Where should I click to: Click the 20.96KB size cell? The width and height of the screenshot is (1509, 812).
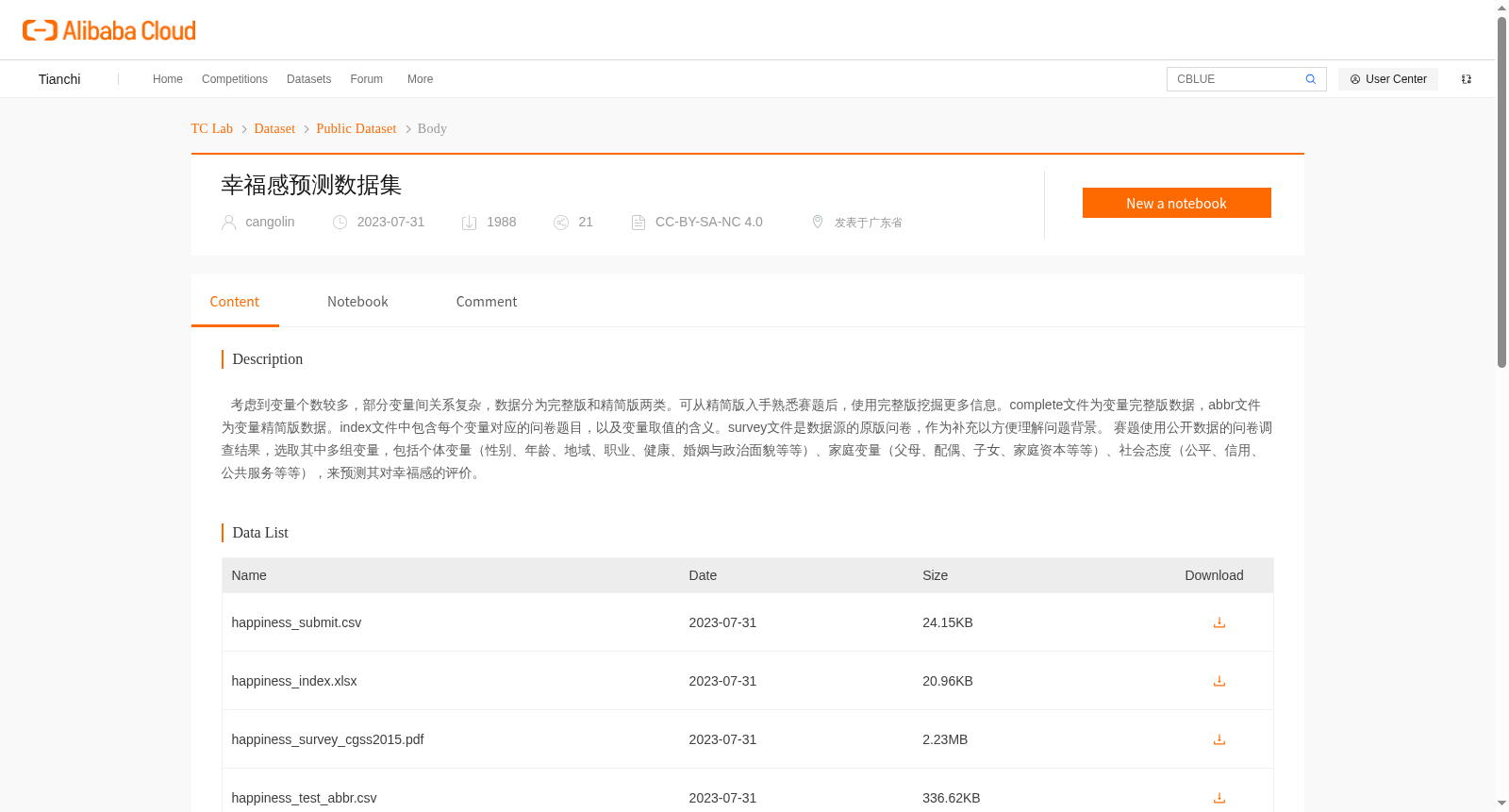[x=948, y=681]
